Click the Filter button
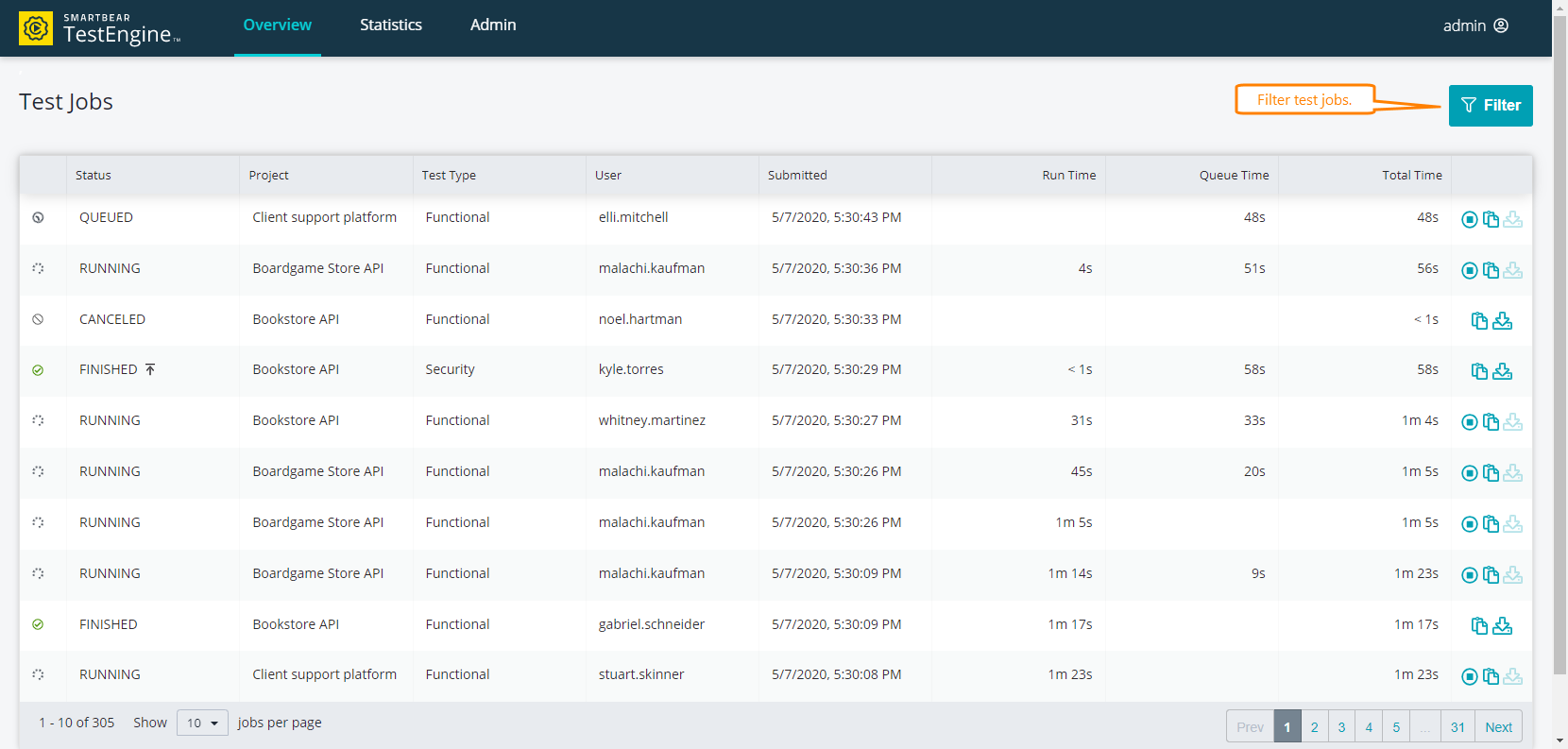Viewport: 1568px width, 749px height. [1491, 105]
